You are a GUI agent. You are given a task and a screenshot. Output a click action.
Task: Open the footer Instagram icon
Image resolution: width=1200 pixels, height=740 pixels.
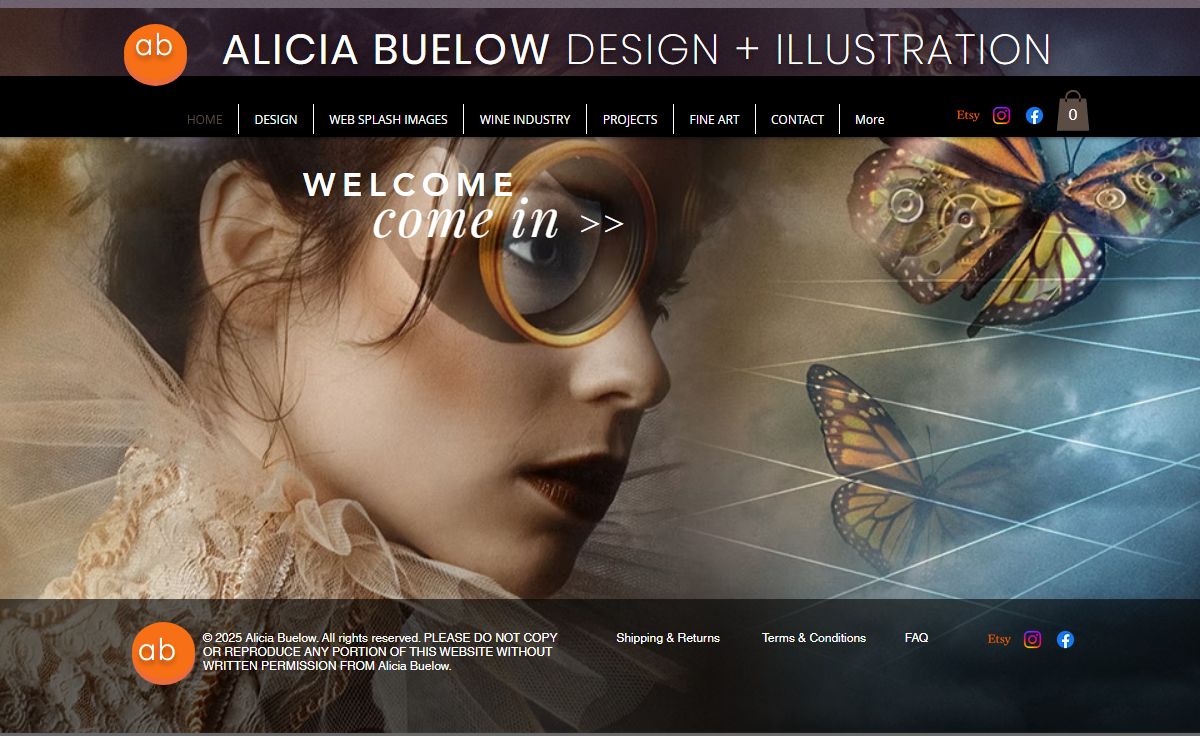(1032, 640)
